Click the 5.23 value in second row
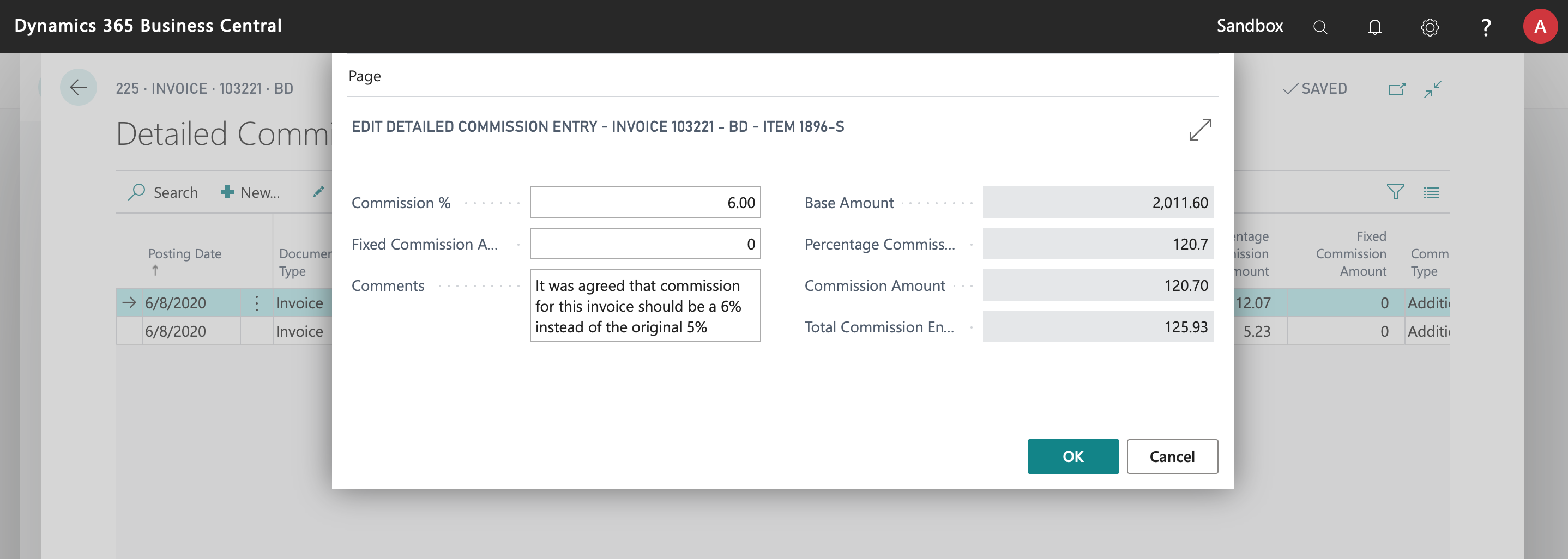The height and width of the screenshot is (559, 1568). tap(1256, 331)
